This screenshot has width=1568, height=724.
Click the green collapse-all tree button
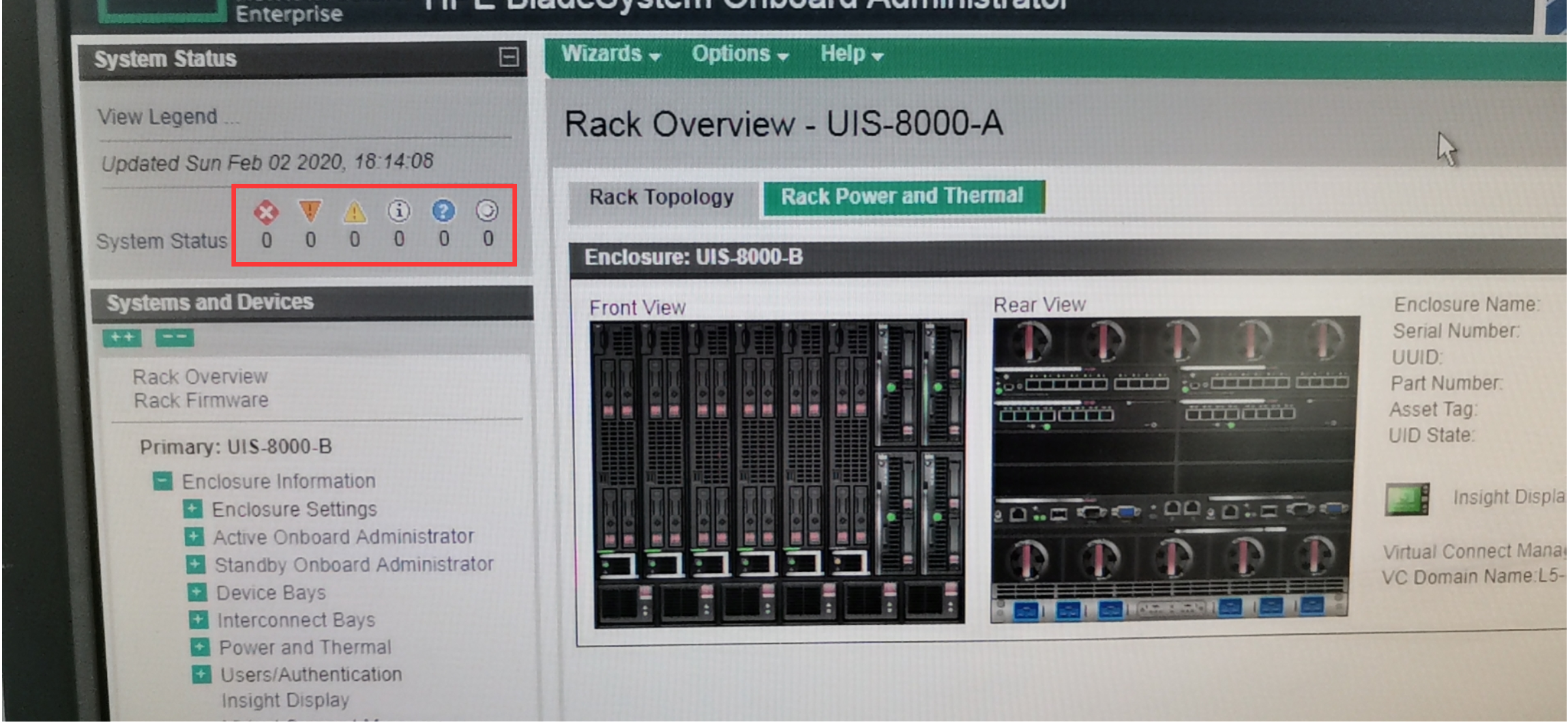tap(174, 337)
